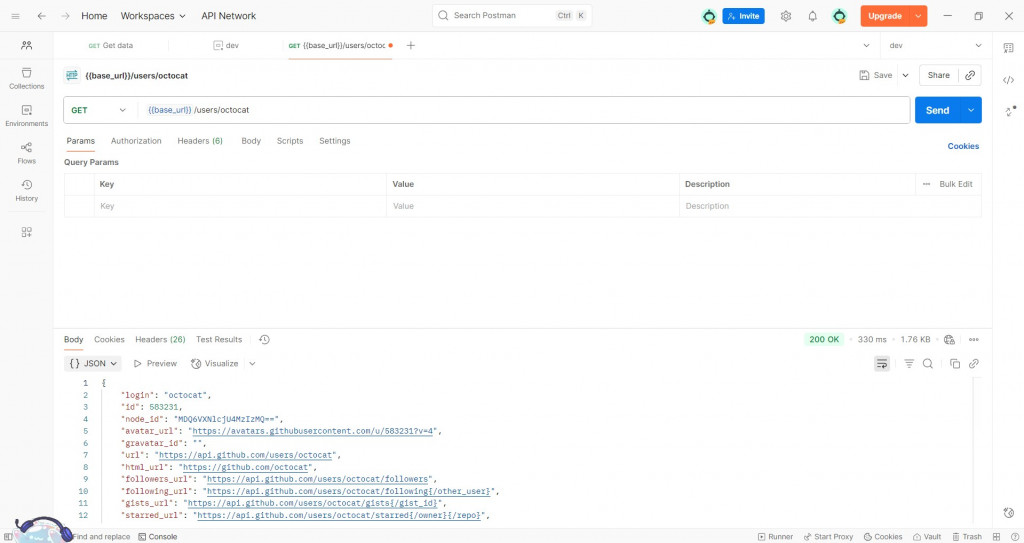
Task: Click the query params Value field
Action: 533,206
